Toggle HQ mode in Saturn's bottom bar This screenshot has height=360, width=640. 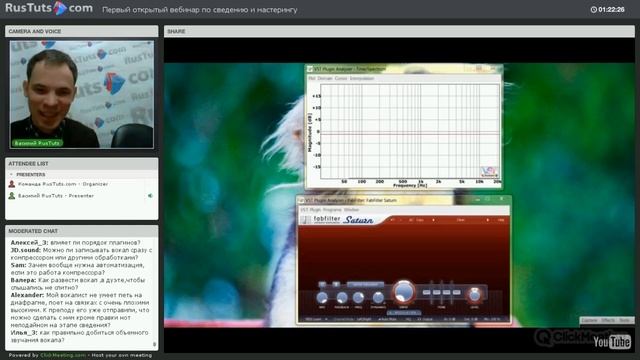(x=408, y=319)
